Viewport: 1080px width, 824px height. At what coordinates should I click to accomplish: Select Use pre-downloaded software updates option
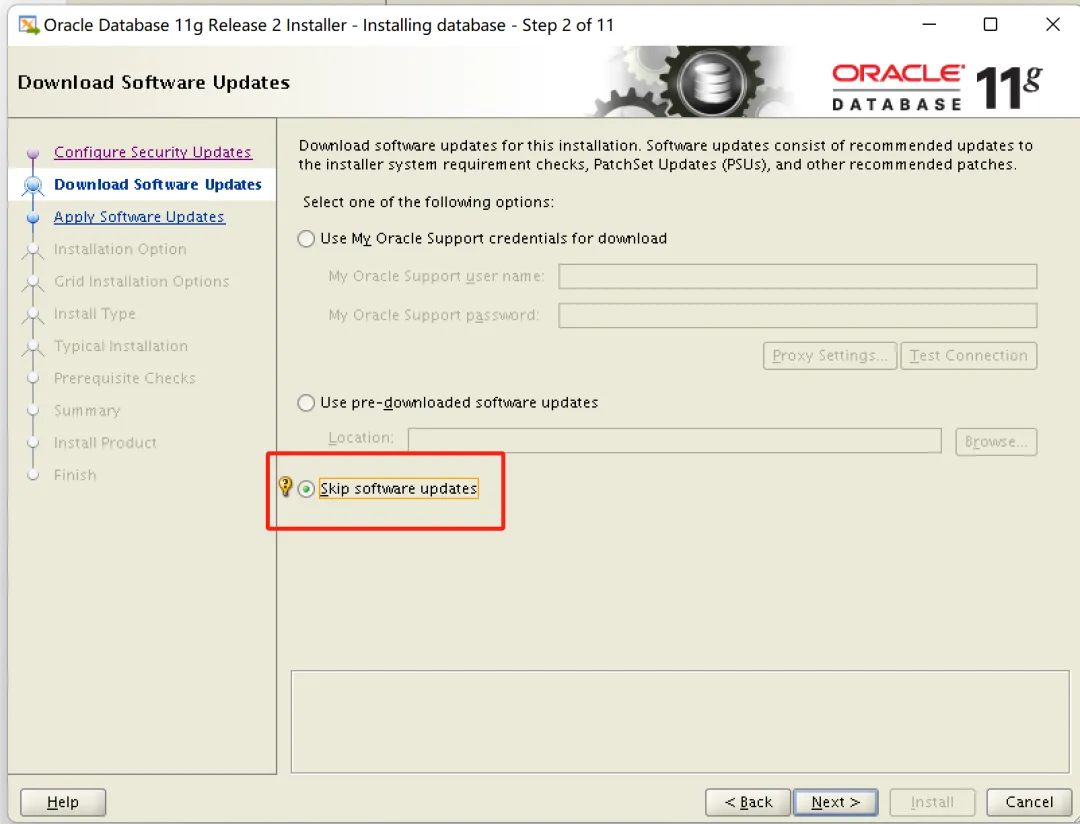pos(306,403)
